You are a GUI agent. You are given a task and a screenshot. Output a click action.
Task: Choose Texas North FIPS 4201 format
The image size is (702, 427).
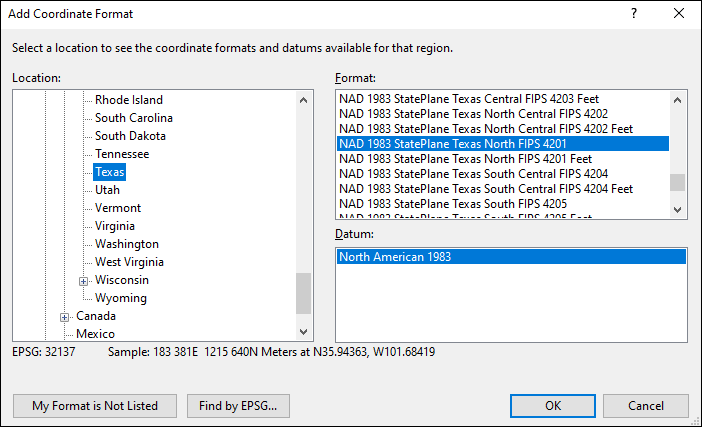[x=503, y=144]
